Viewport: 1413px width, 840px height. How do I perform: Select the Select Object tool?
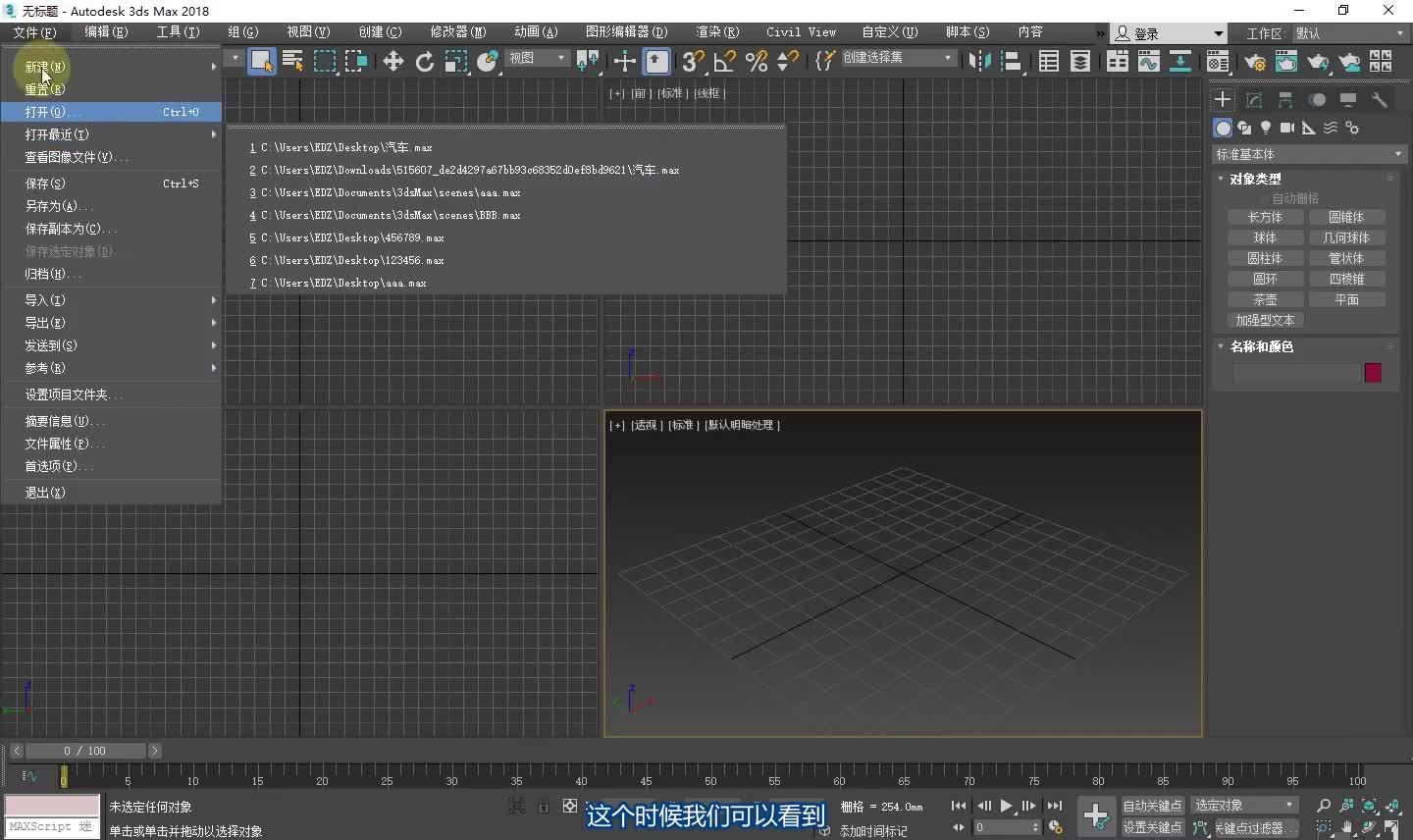261,61
